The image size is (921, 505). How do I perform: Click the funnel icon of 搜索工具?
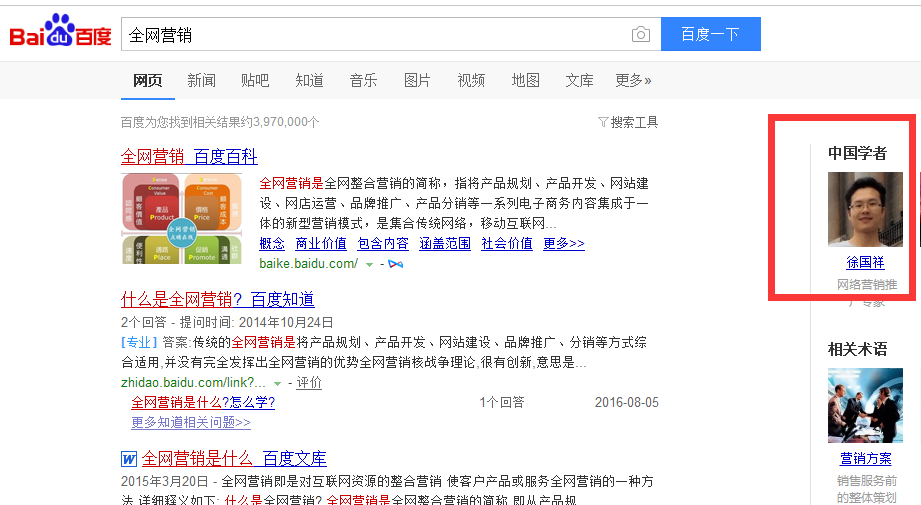(x=603, y=122)
